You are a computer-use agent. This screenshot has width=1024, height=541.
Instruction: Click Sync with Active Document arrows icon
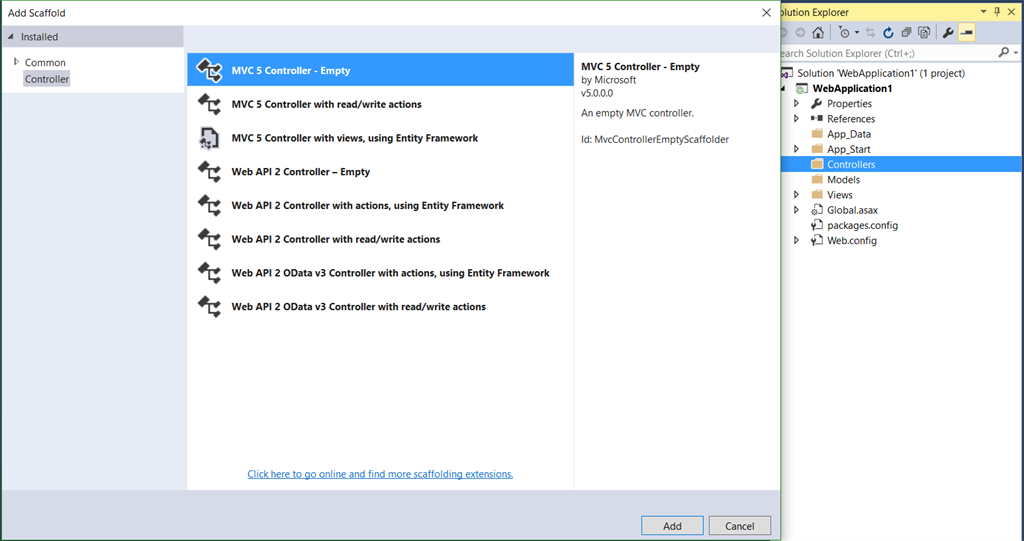click(870, 33)
